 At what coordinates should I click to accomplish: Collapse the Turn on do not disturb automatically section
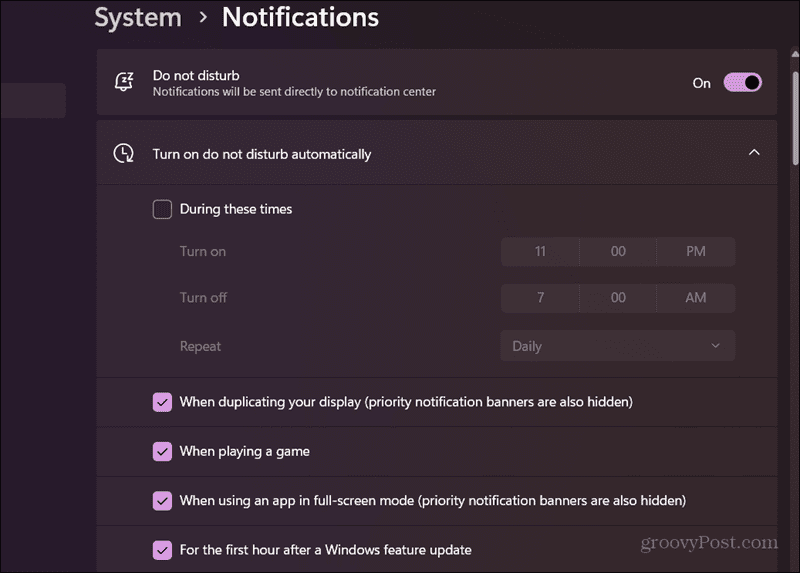(754, 153)
